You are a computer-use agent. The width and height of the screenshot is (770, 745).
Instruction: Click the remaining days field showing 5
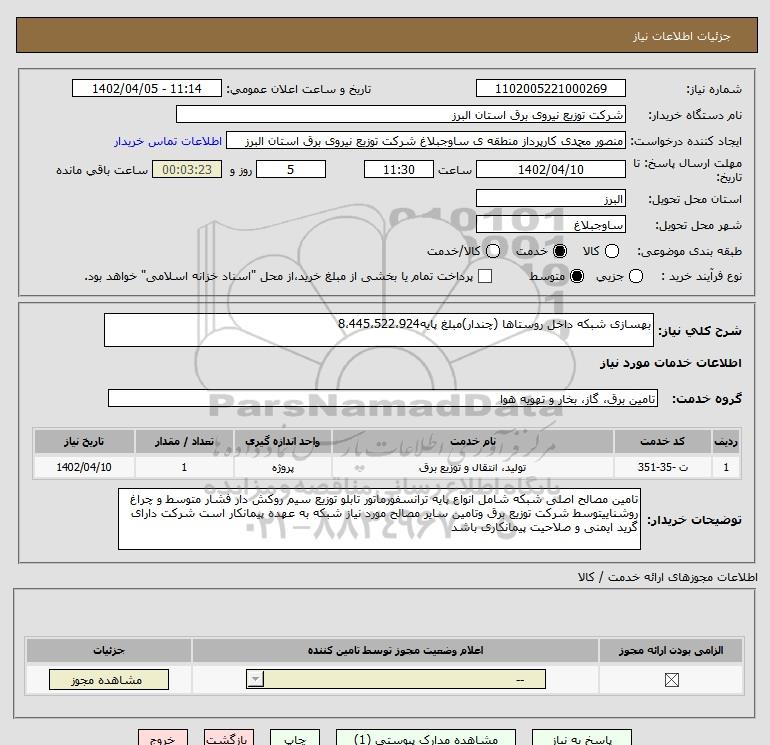(x=291, y=169)
